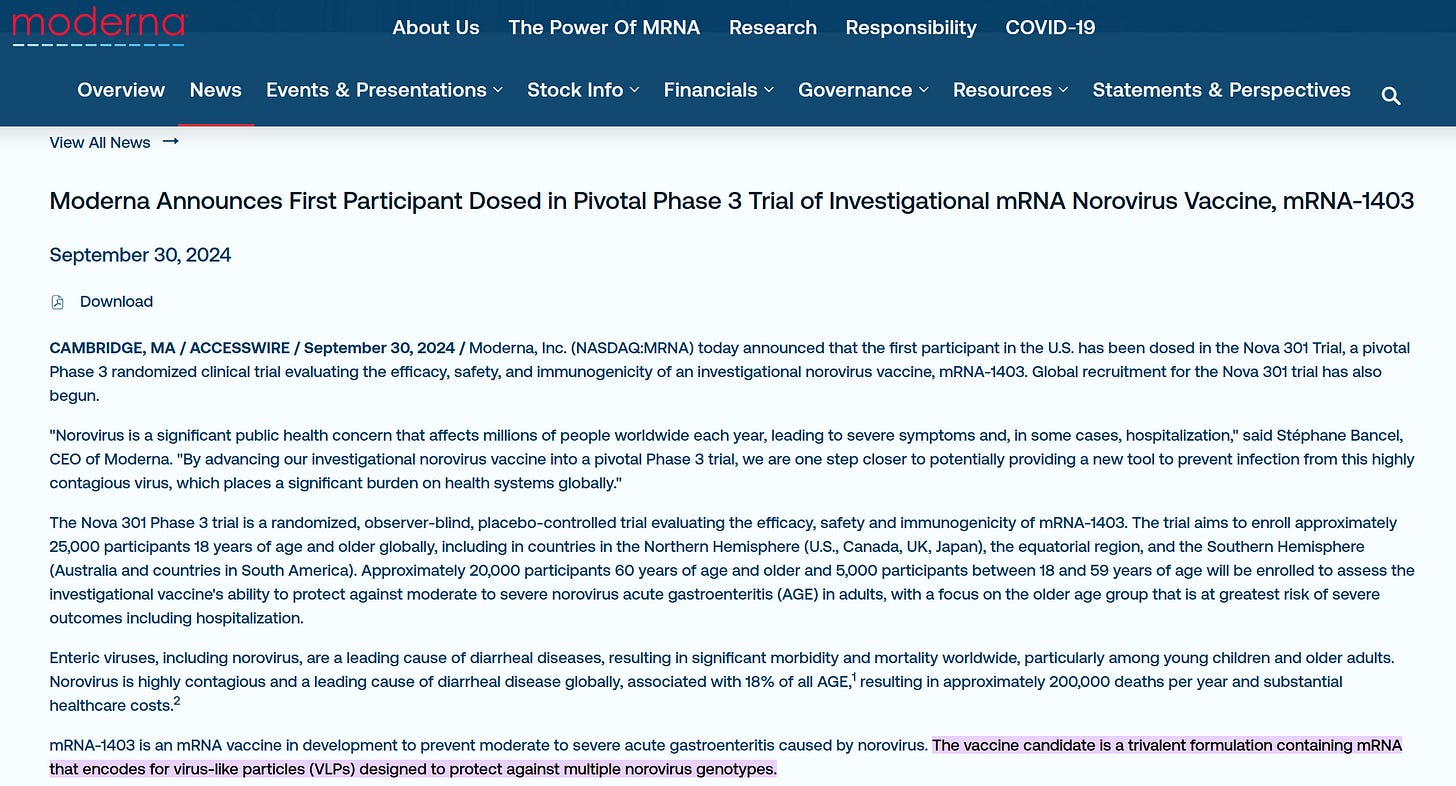Click the Download link
Screen dimensions: 1456x786
tap(116, 302)
